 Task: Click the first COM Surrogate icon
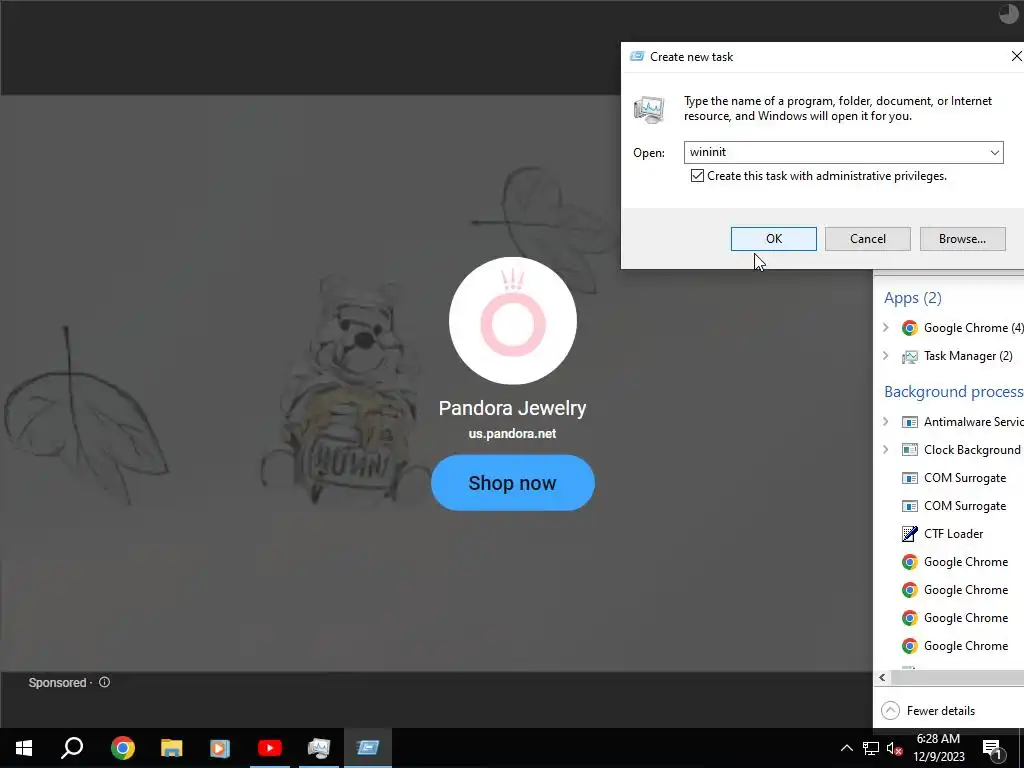pos(909,478)
